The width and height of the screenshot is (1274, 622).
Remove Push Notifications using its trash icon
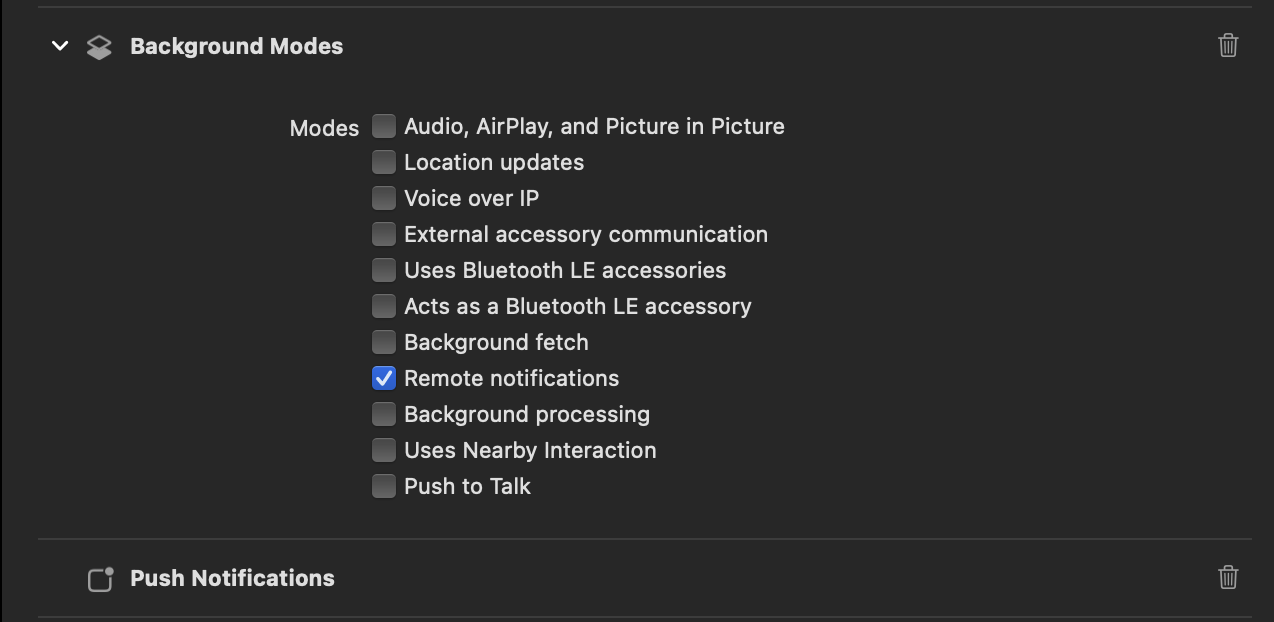(x=1228, y=577)
